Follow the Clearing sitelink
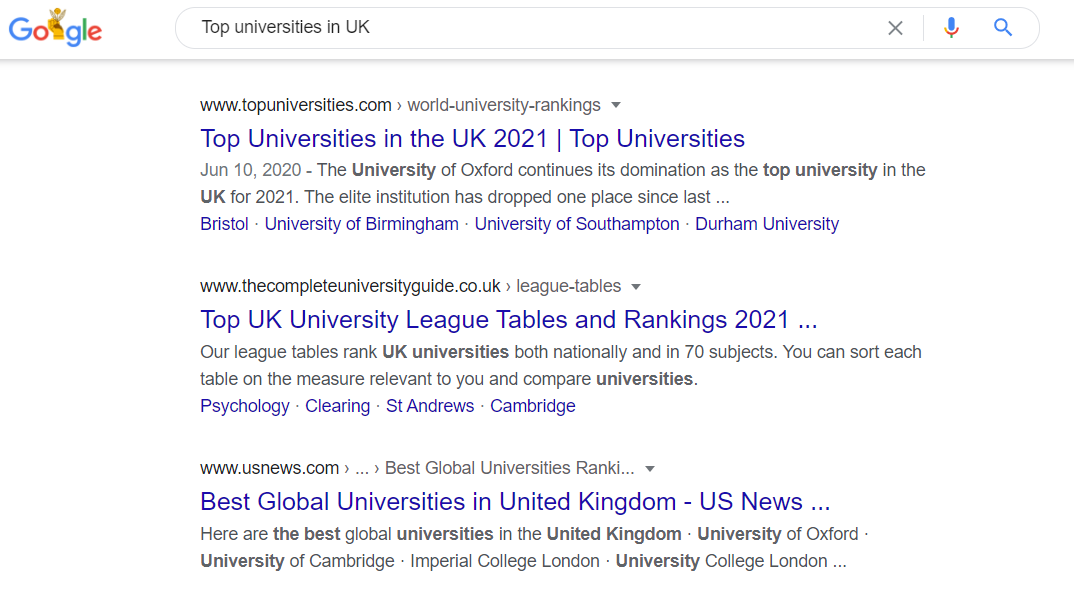This screenshot has width=1074, height=591. [x=337, y=406]
